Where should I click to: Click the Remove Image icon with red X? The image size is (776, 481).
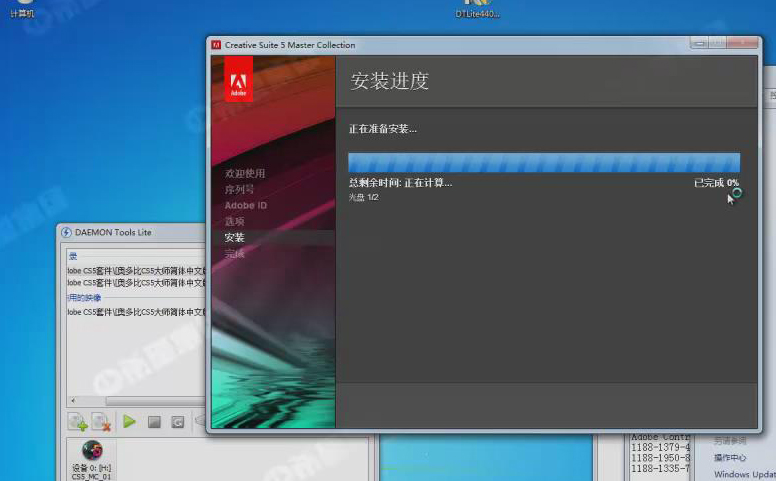101,422
